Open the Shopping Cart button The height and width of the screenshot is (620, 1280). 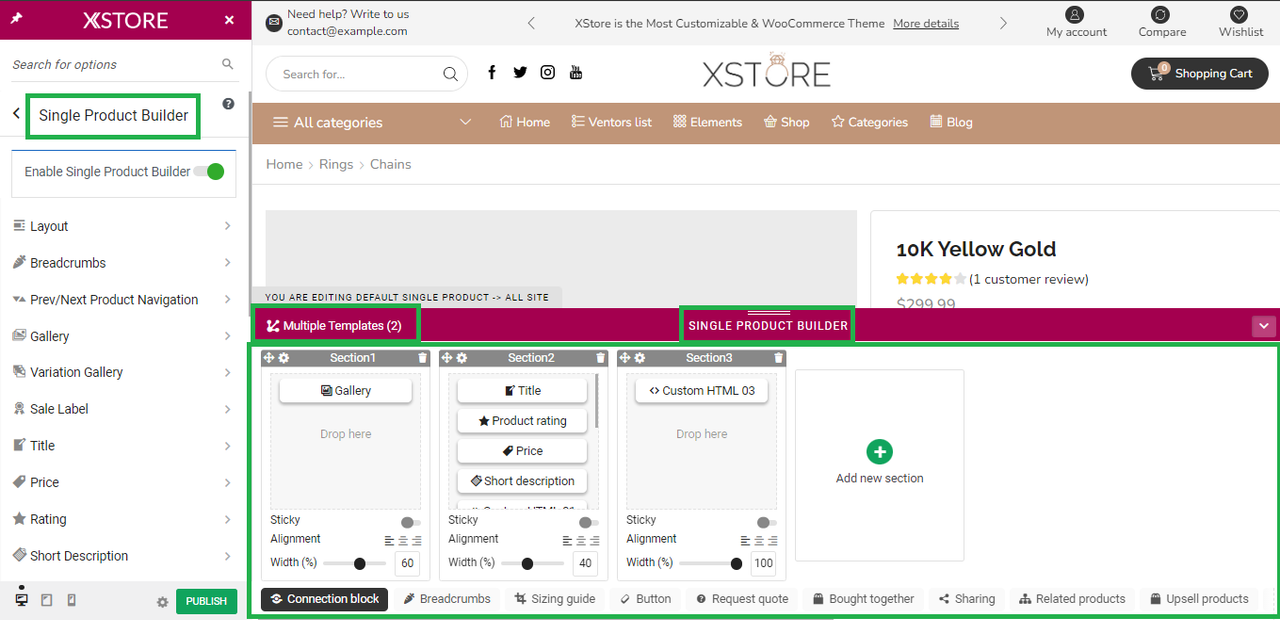click(x=1200, y=73)
